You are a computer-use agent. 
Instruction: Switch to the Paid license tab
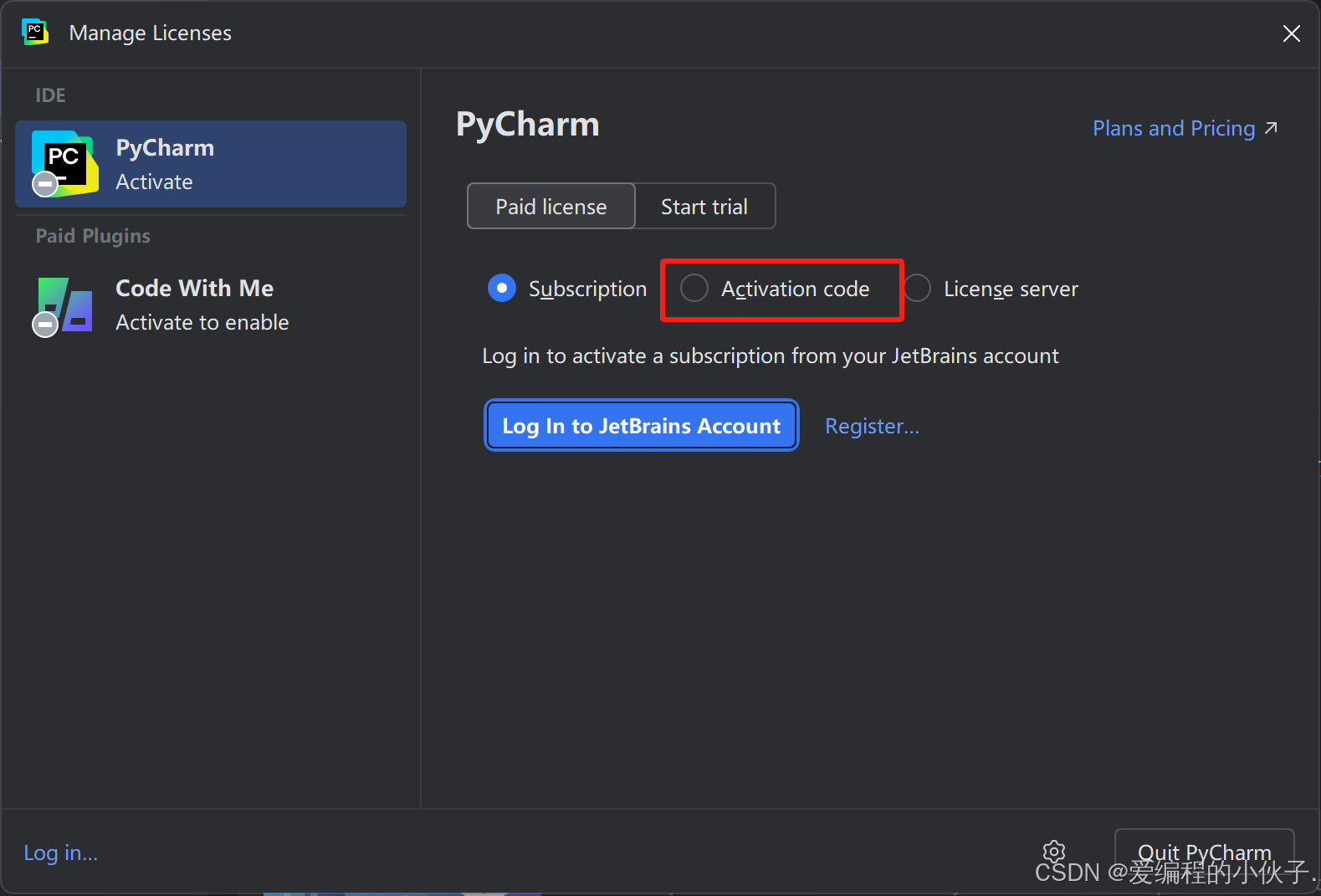pos(550,207)
